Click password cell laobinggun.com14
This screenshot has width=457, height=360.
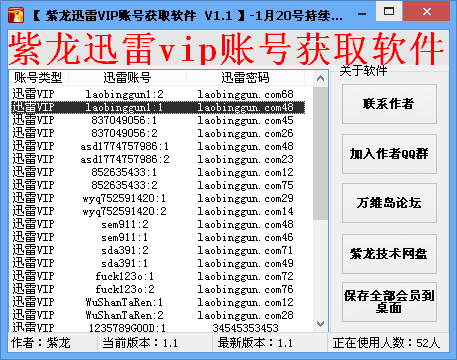[245, 211]
